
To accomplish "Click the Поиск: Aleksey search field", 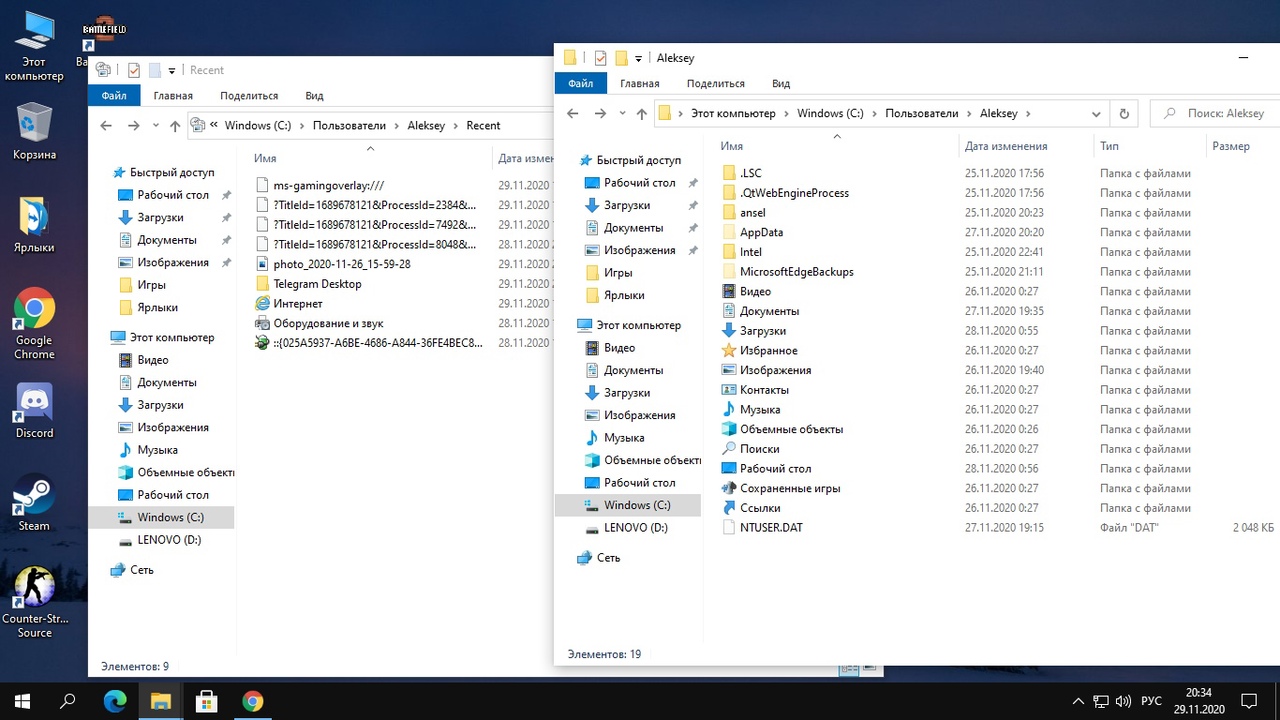I will click(1215, 113).
